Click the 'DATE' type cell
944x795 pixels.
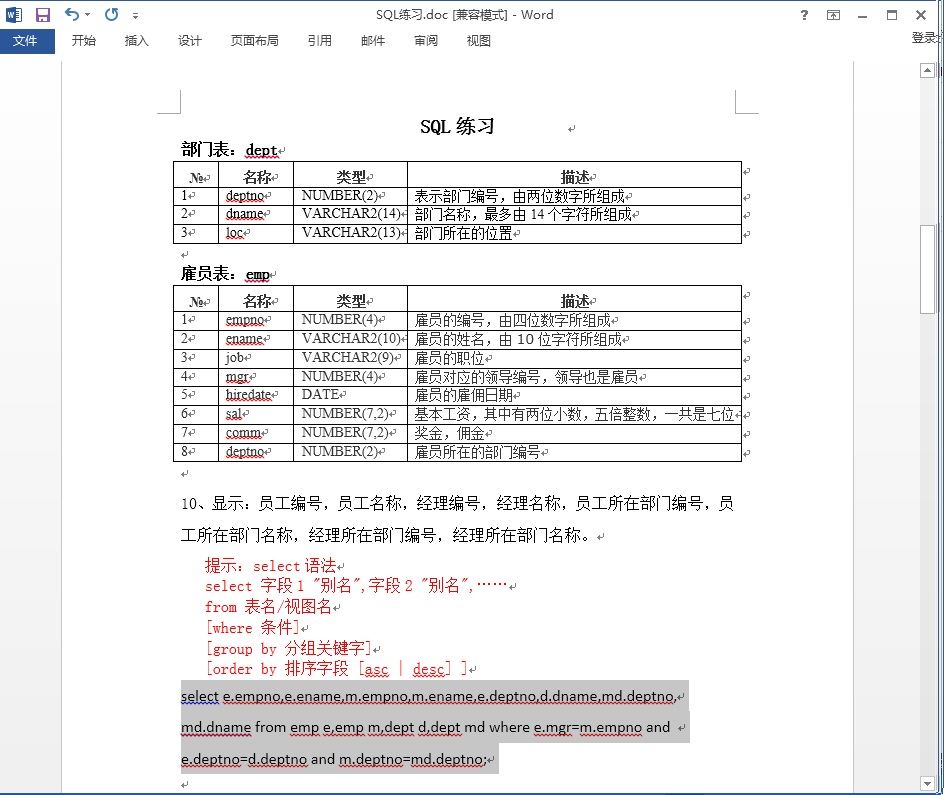[350, 395]
